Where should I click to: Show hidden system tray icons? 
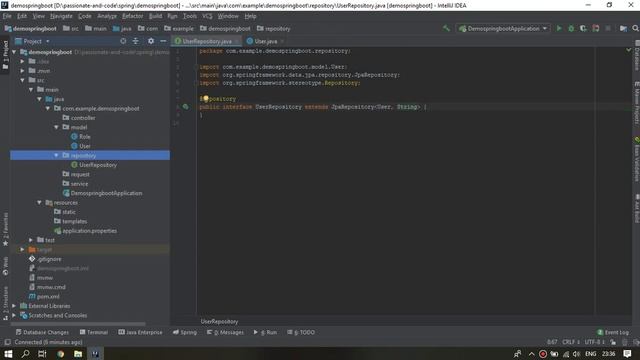[531, 354]
